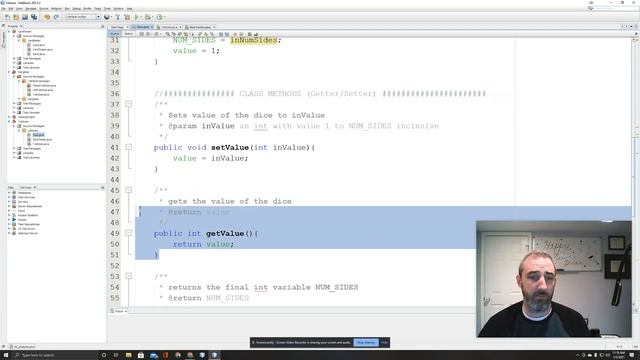
Task: Open Task View on the taskbar
Action: [x=116, y=355]
